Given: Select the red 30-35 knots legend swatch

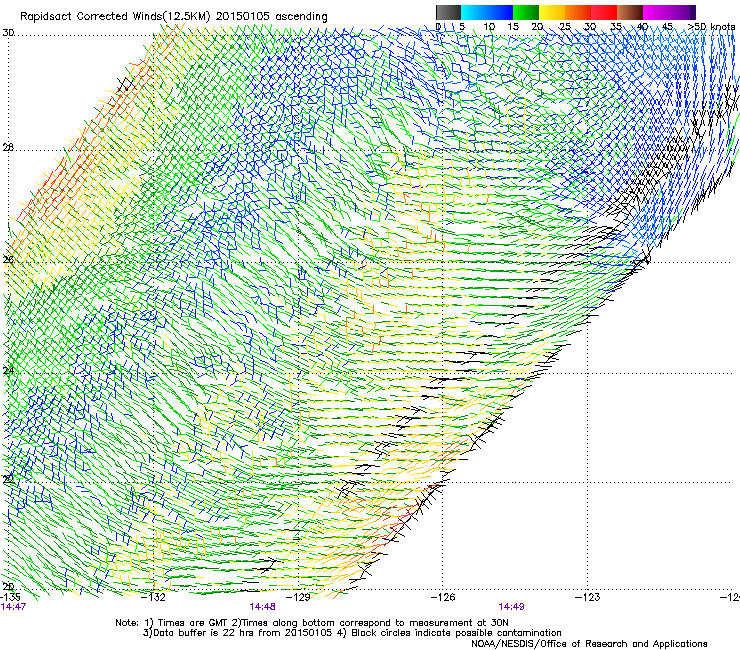Looking at the screenshot, I should (604, 12).
